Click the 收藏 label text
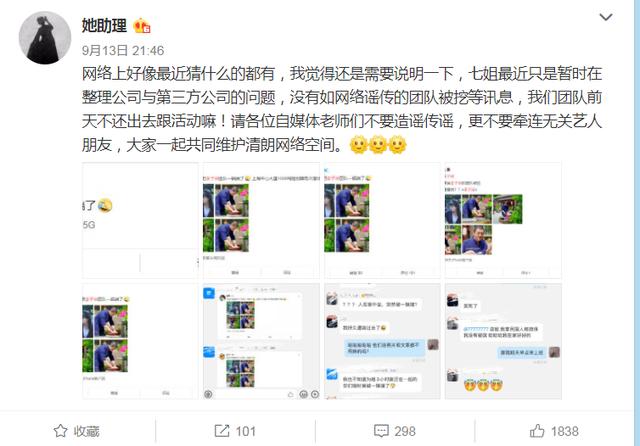Viewport: 640px width, 446px height. (87, 431)
